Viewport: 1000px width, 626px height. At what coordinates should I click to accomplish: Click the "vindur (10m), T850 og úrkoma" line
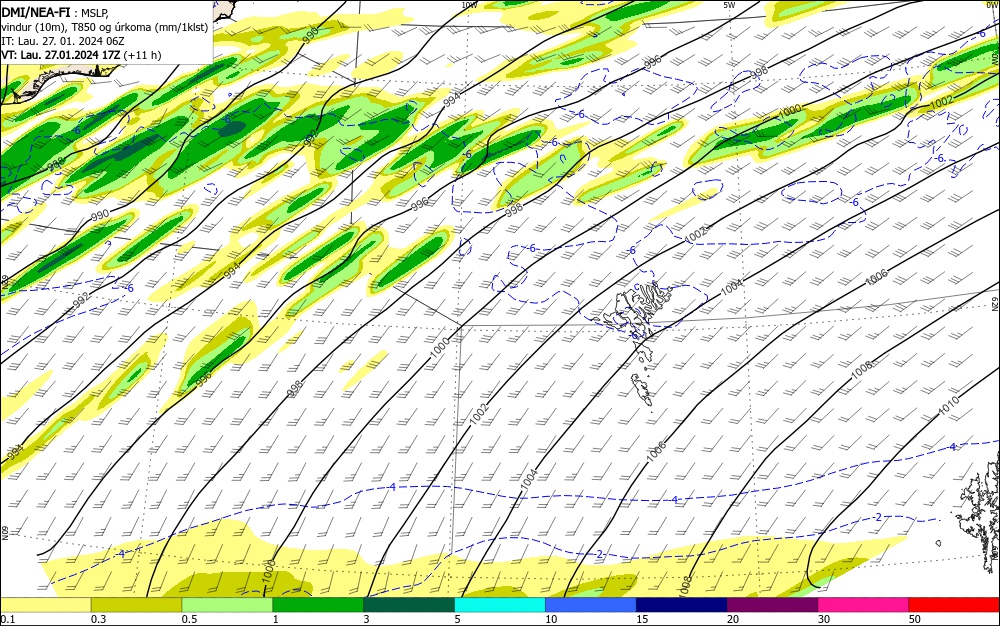[105, 27]
